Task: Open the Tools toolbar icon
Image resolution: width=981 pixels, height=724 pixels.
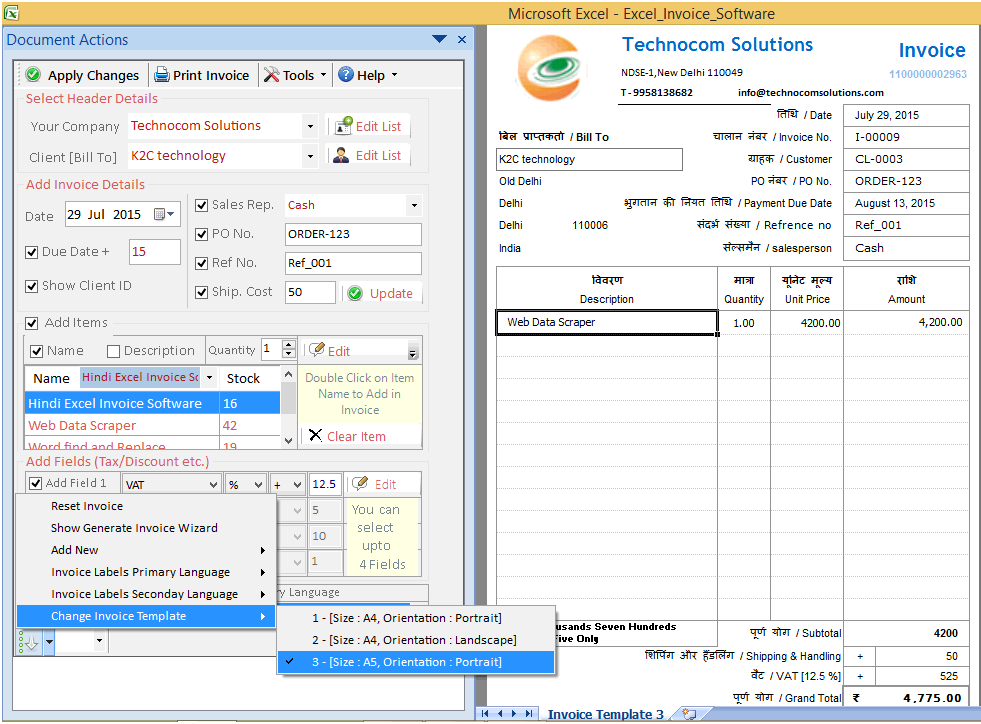Action: (x=269, y=75)
